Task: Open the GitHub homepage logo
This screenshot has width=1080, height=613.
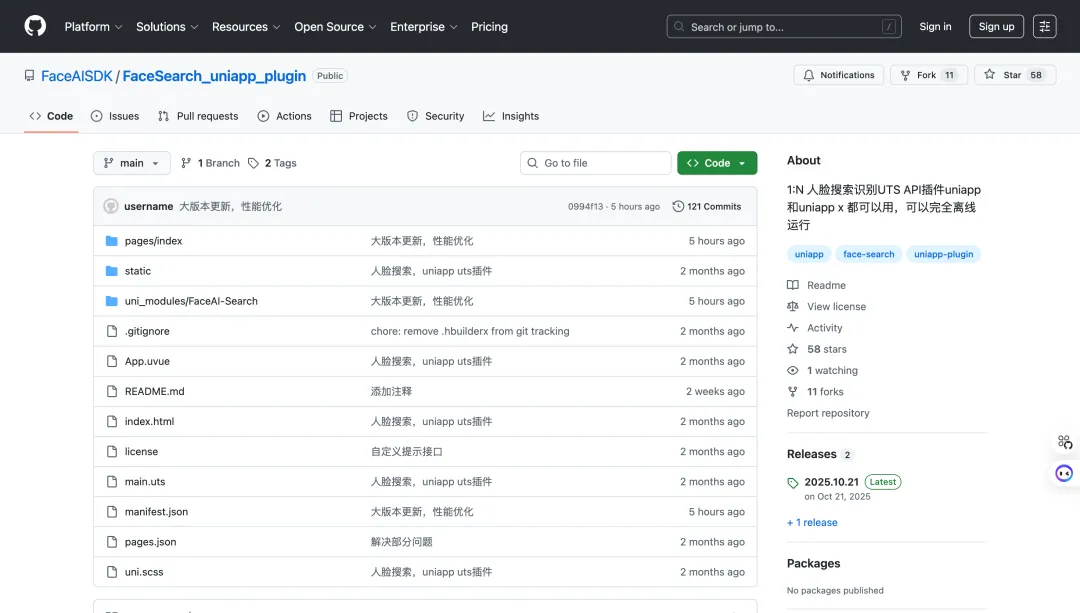Action: 35,26
